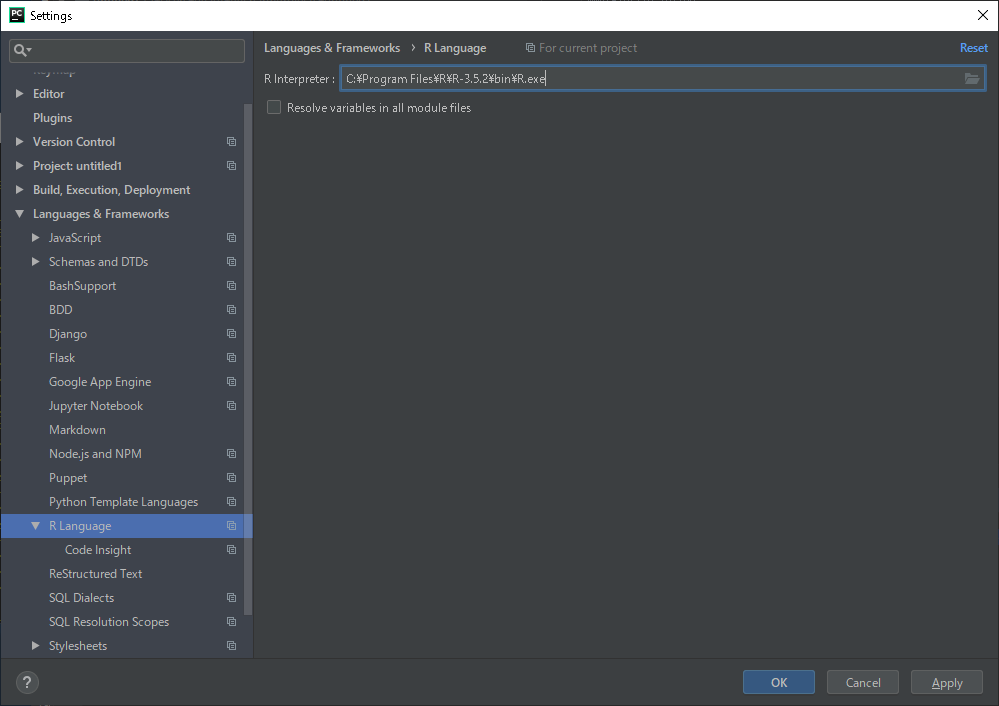Select Code Insight under R Language
The width and height of the screenshot is (999, 706).
pos(97,549)
